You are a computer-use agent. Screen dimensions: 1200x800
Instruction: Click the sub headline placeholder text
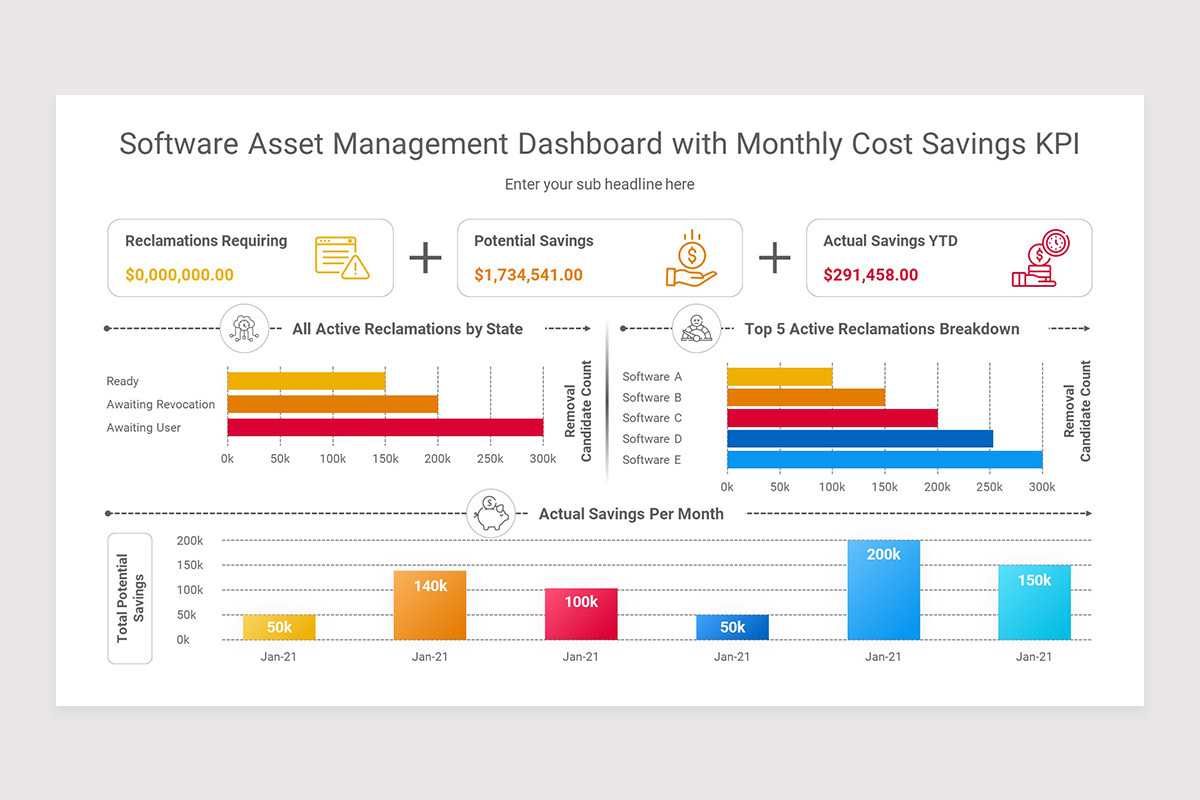(x=600, y=184)
